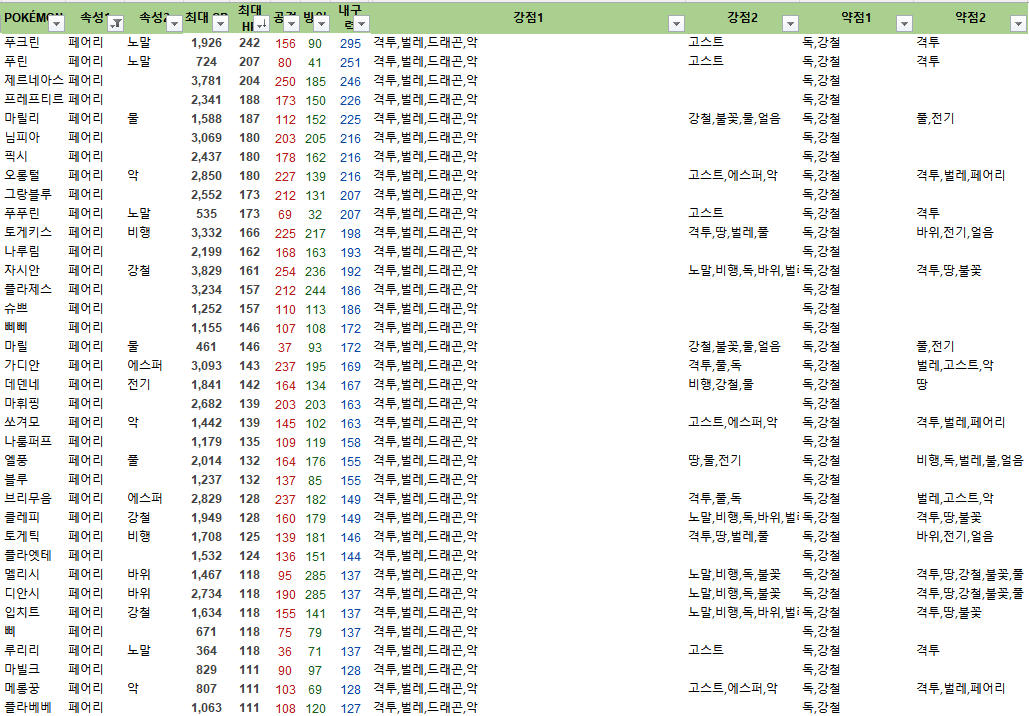Select the max CP value 1,926

click(x=206, y=43)
